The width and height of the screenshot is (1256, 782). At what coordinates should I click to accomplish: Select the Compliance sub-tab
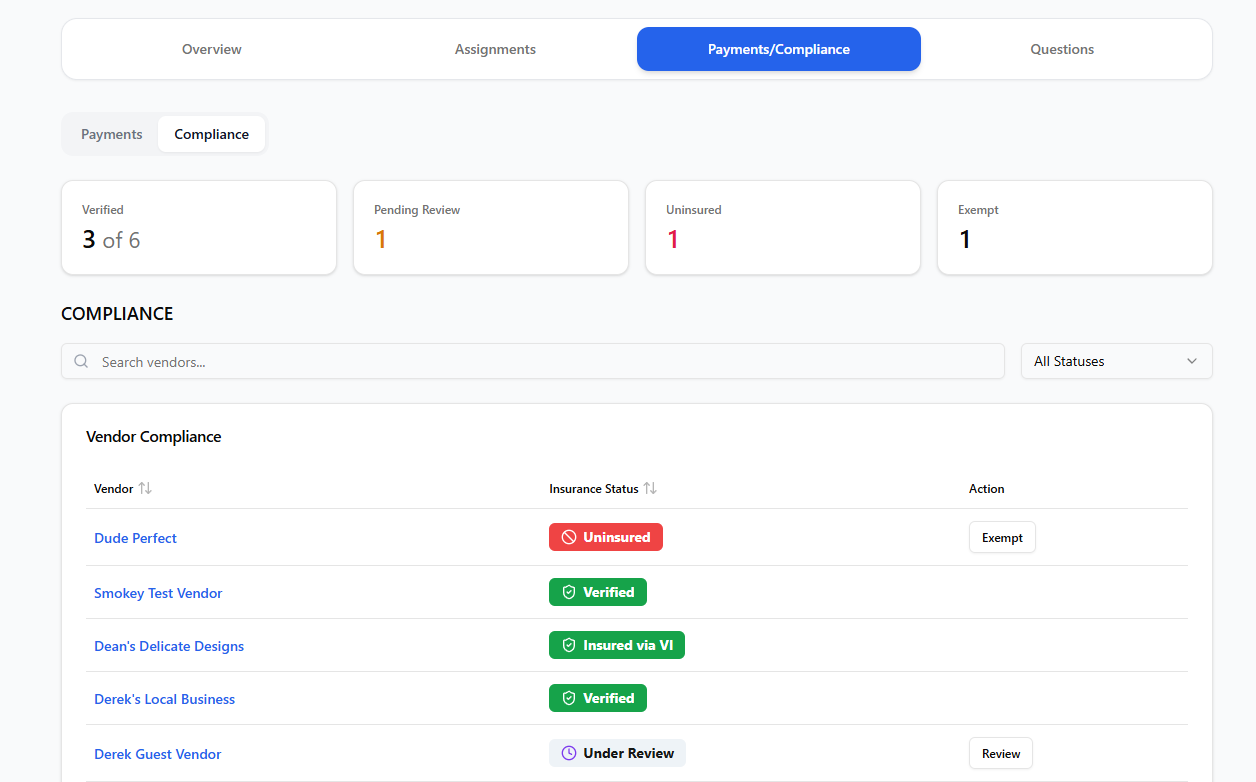[x=212, y=134]
